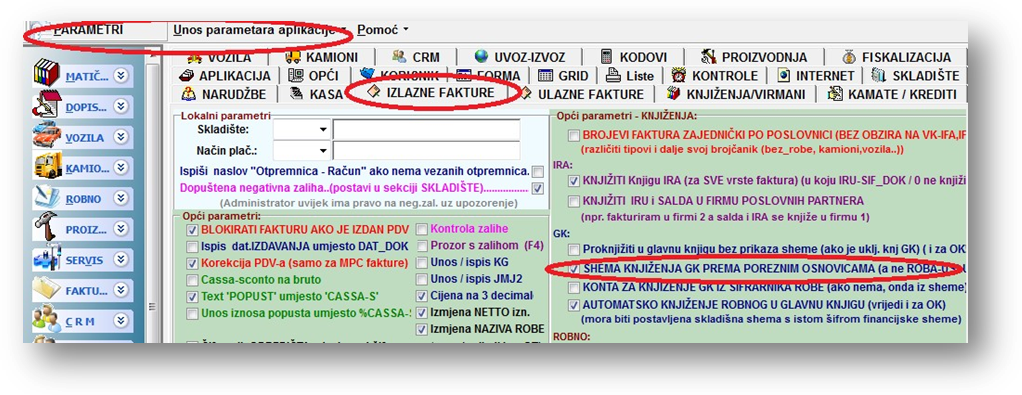
Task: Toggle Izmjena NETTO izn. checkbox
Action: (422, 312)
